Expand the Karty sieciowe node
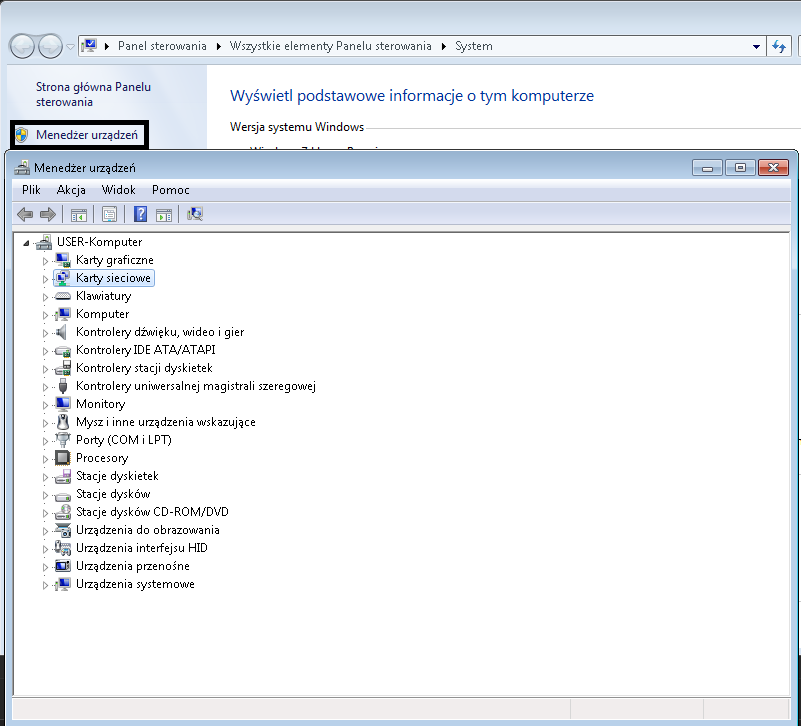 coord(45,279)
